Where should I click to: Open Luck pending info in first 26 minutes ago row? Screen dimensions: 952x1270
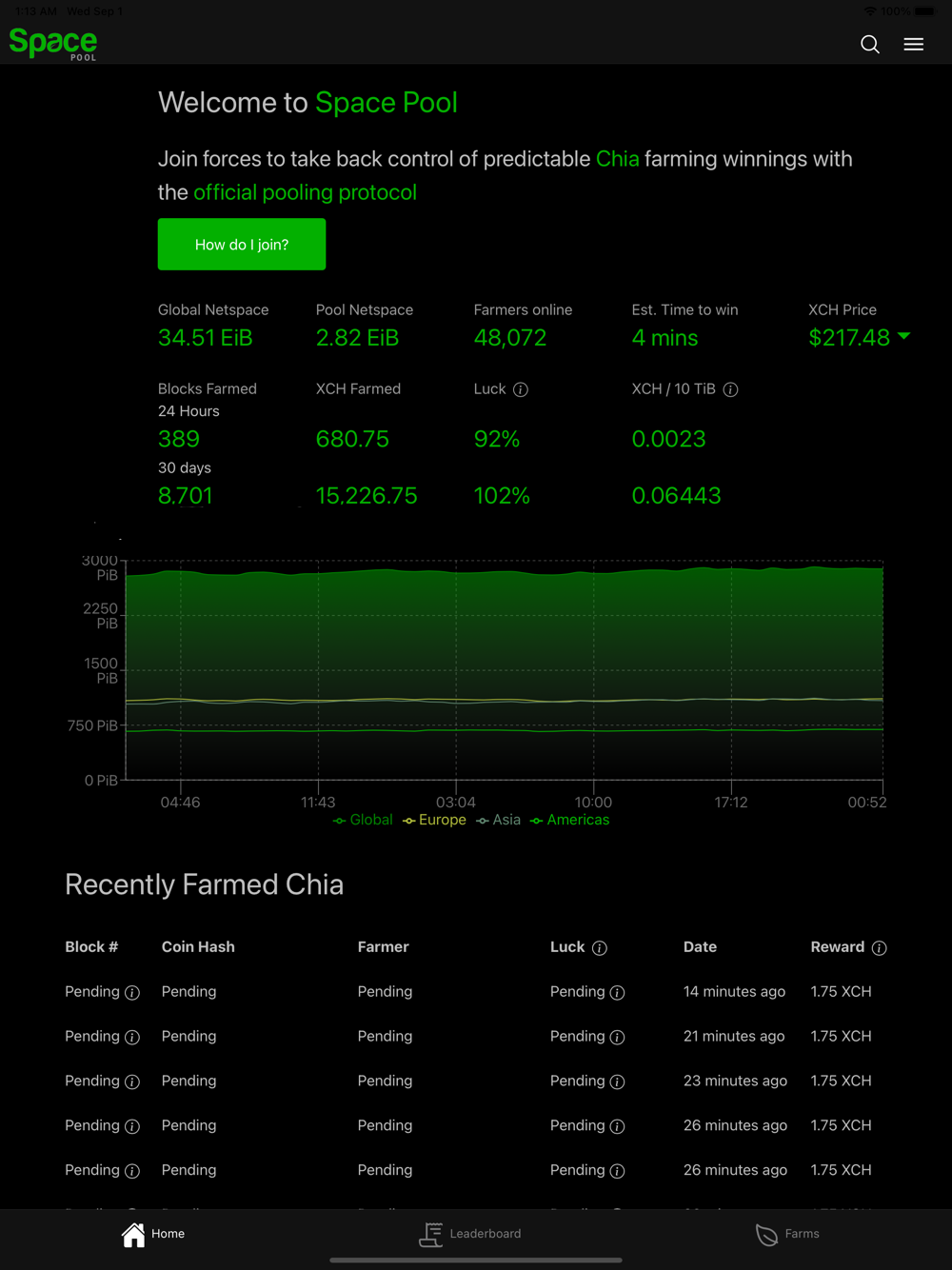(617, 1126)
